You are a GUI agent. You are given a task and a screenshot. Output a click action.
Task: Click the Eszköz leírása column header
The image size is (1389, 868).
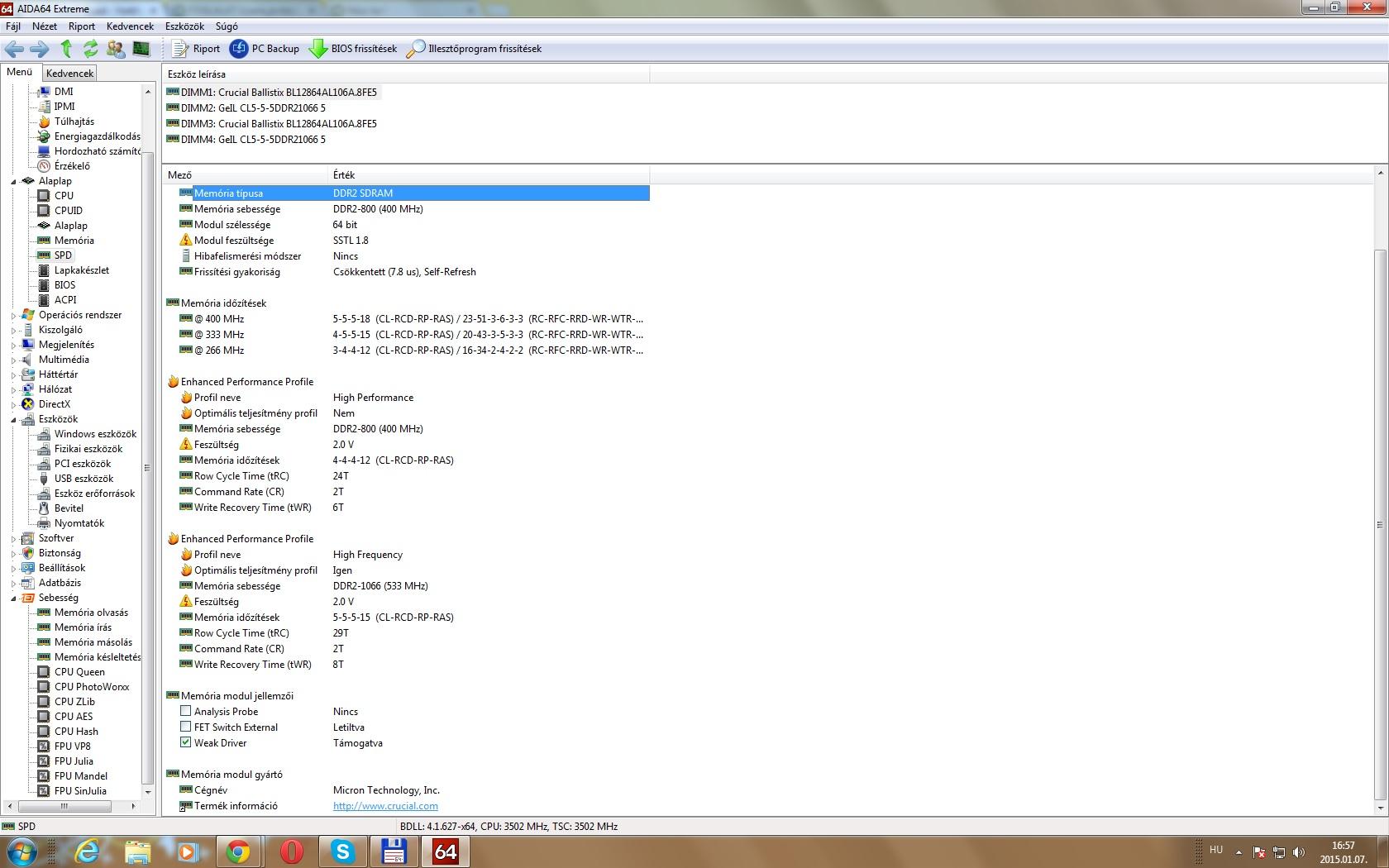point(406,74)
